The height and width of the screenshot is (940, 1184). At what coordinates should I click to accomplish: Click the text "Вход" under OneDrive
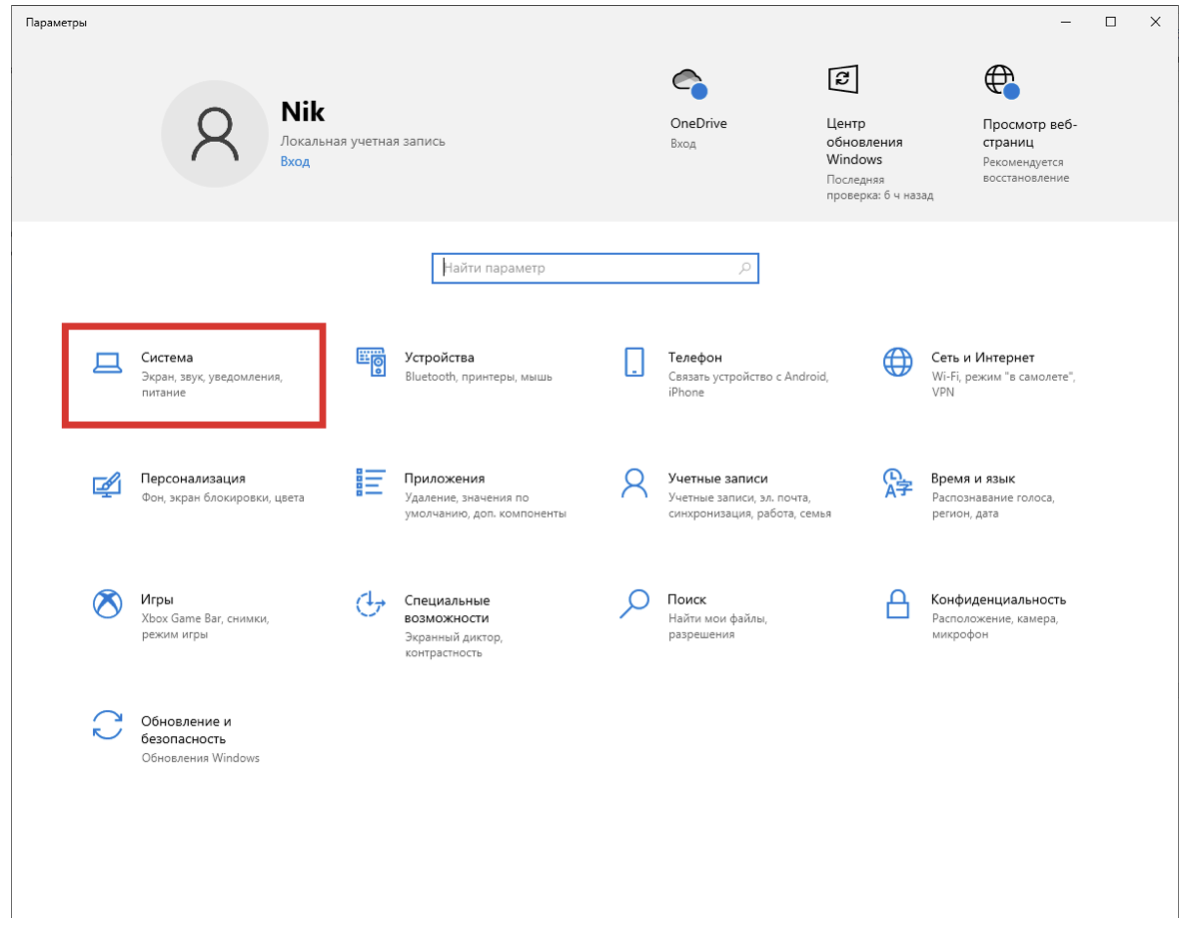coord(683,143)
